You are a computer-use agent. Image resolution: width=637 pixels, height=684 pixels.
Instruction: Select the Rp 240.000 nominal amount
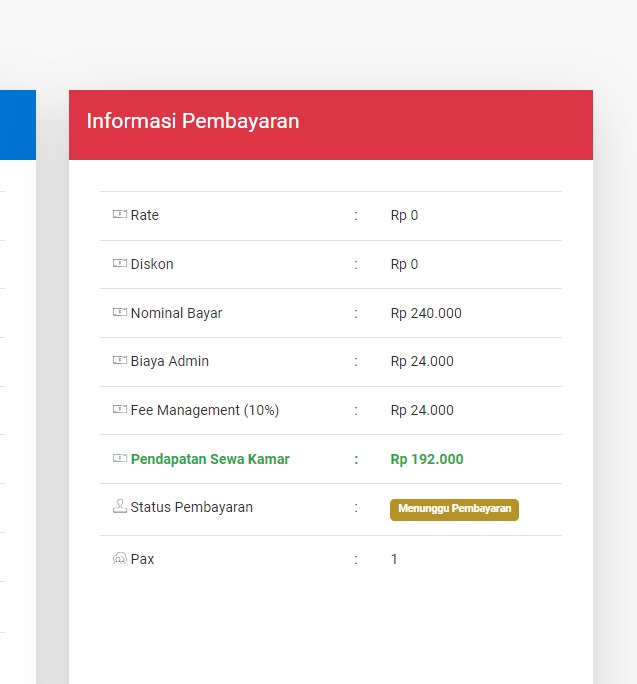[426, 313]
